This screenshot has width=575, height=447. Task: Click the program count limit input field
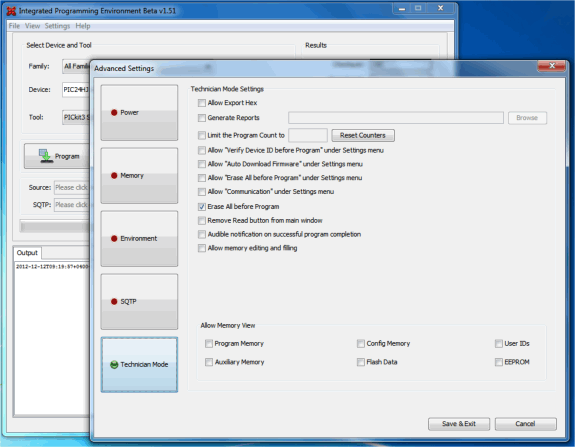308,135
